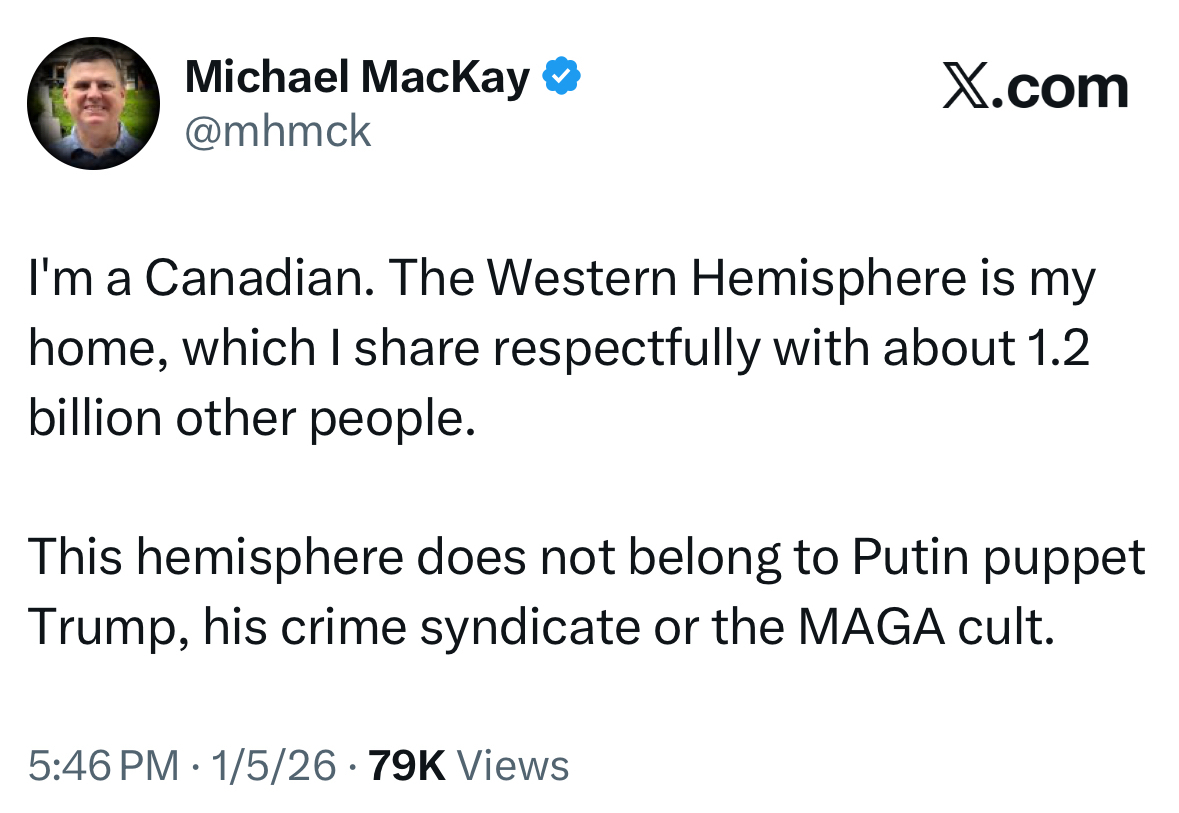Screen dimensions: 1179x813
Task: Click the X logo icon
Action: click(964, 89)
